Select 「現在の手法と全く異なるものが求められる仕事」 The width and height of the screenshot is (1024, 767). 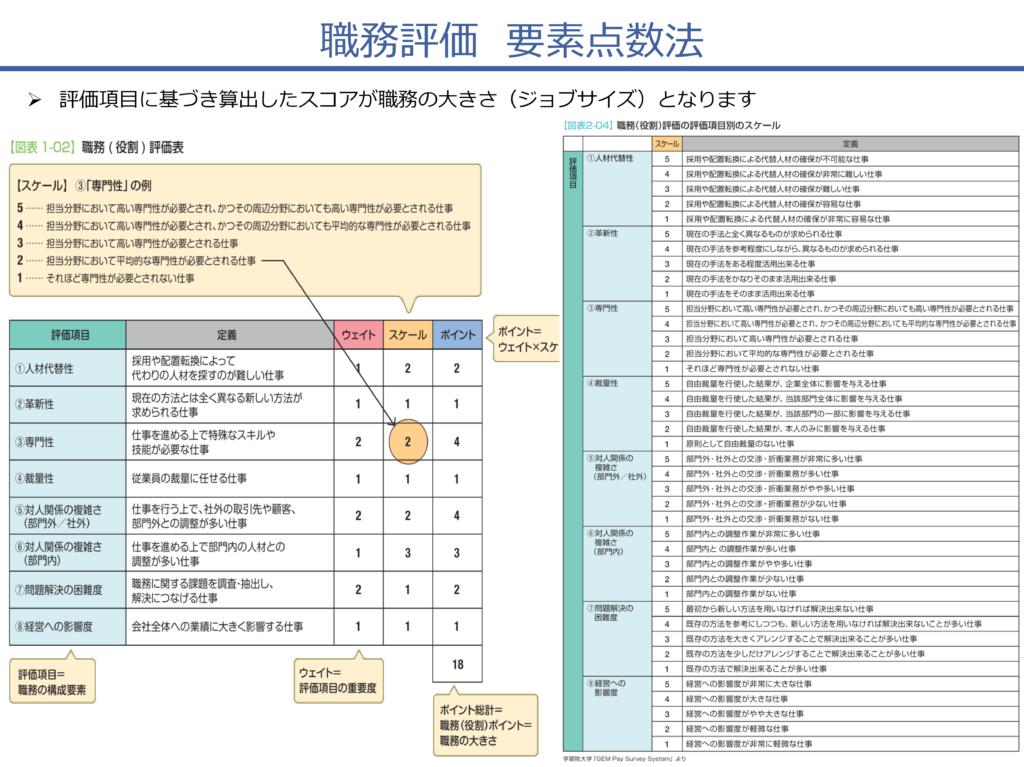[763, 234]
